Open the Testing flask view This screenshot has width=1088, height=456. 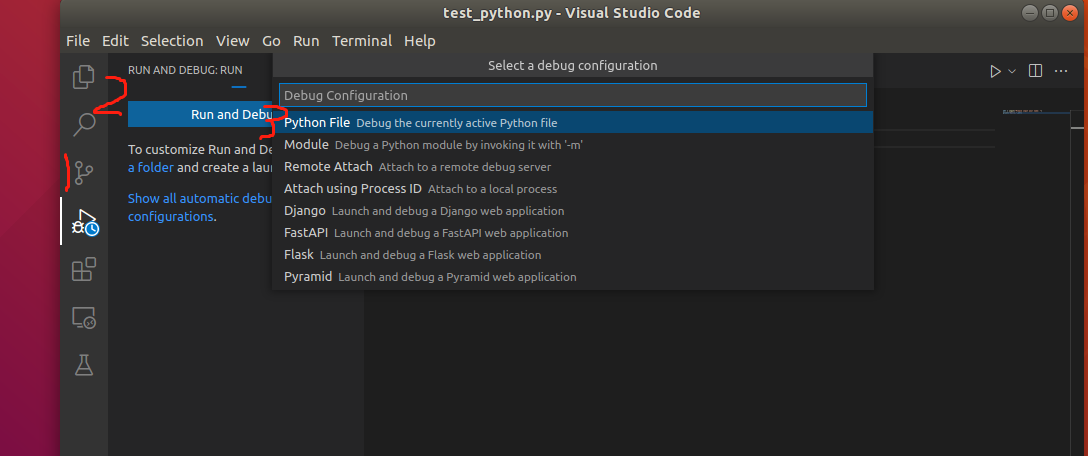[x=84, y=365]
